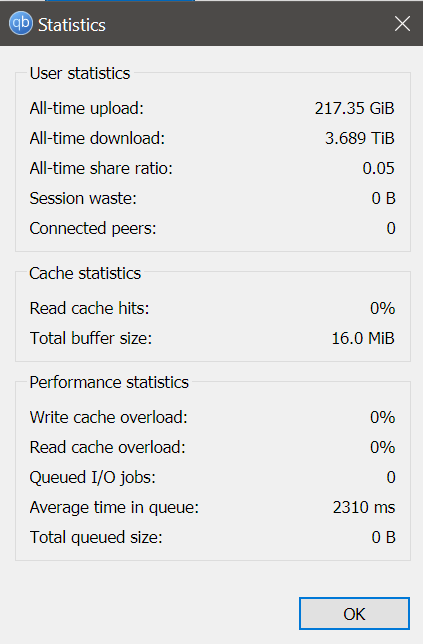Click the Queued I/O jobs label
The width and height of the screenshot is (423, 644).
pos(93,477)
